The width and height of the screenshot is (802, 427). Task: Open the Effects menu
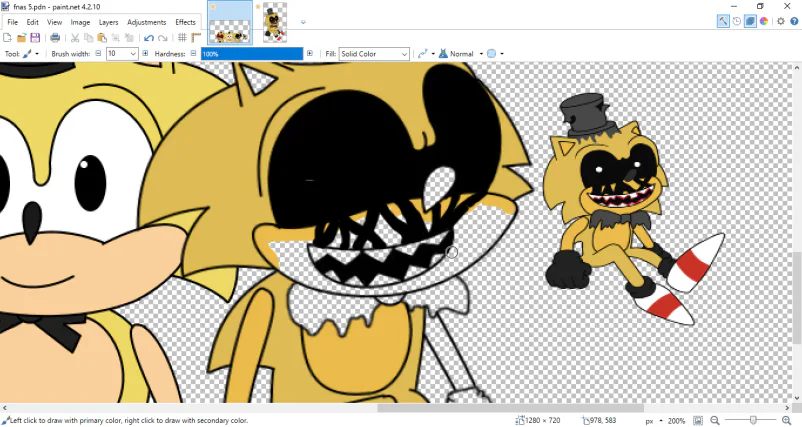pyautogui.click(x=185, y=22)
